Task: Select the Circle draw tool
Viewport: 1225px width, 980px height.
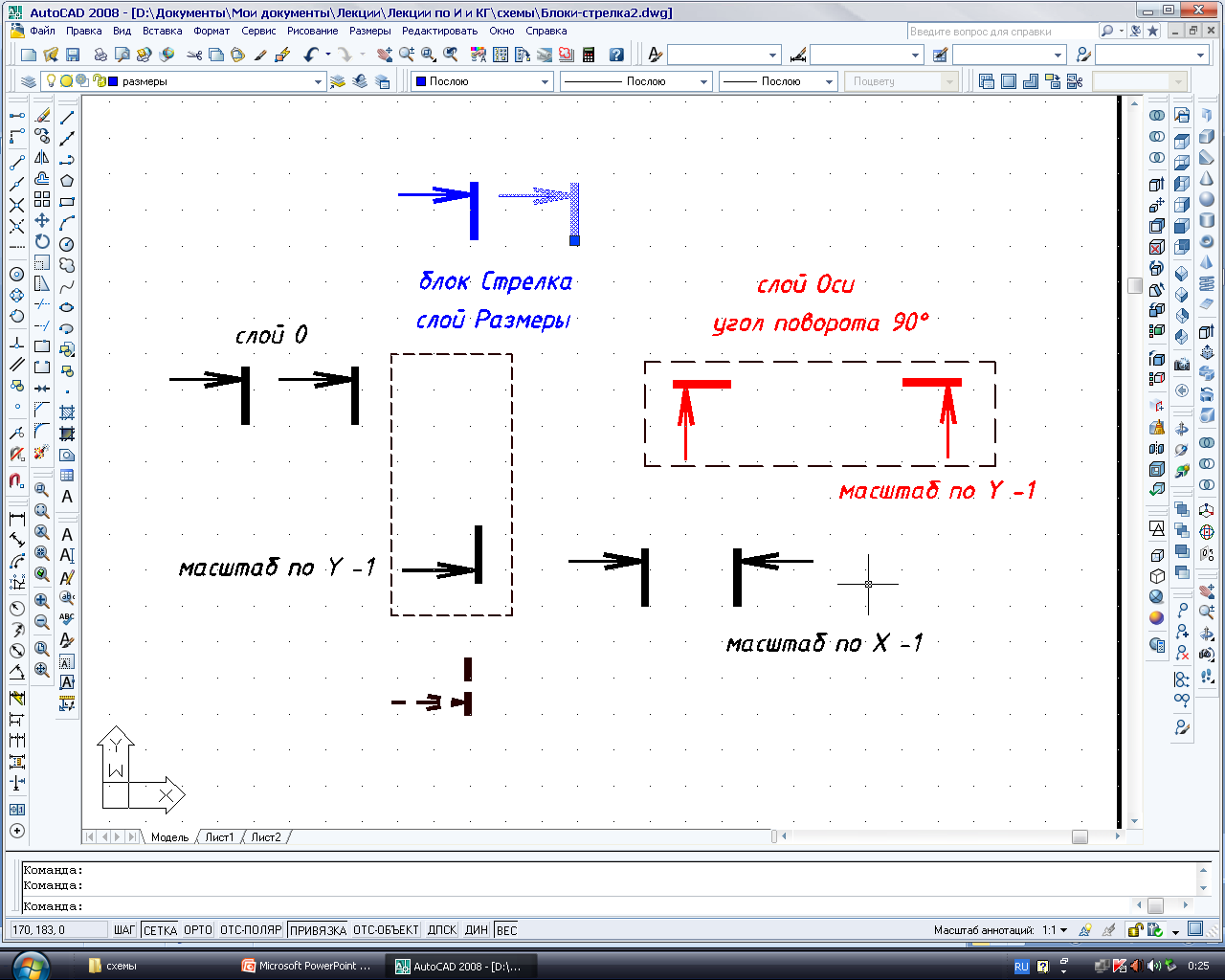Action: (67, 244)
